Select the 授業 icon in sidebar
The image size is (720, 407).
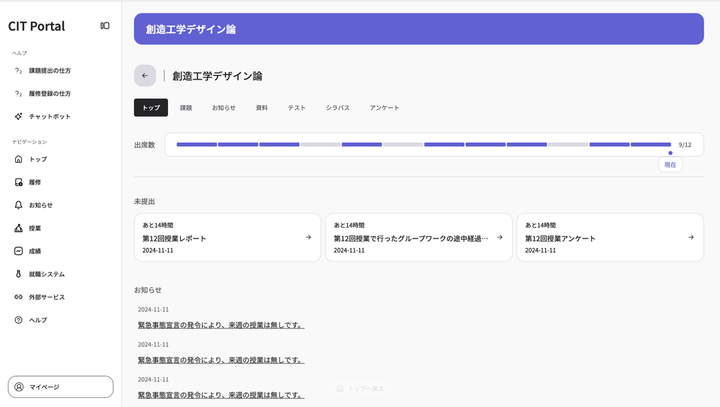18,228
